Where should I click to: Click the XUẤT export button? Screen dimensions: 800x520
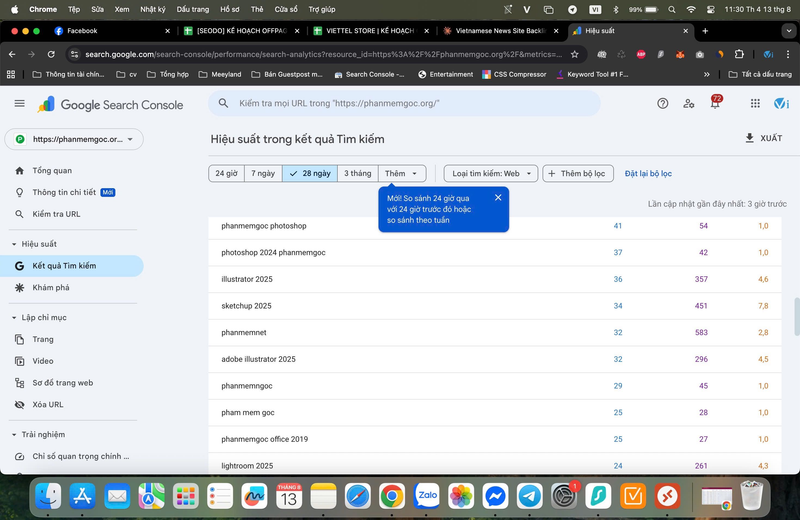click(763, 138)
